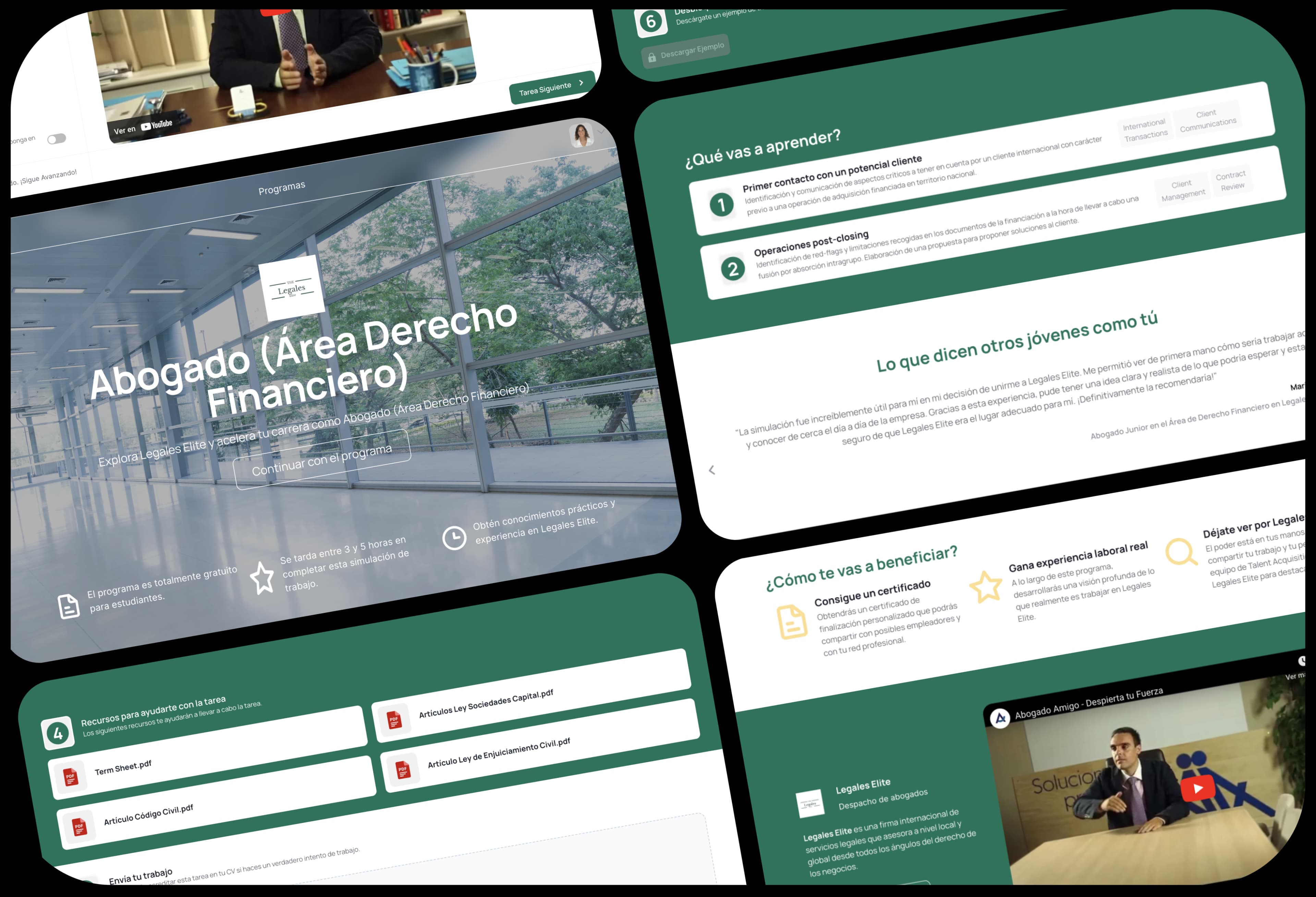This screenshot has height=897, width=1316.
Task: Click the clock icon beside 'conocimientos prácticos'
Action: pyautogui.click(x=454, y=538)
